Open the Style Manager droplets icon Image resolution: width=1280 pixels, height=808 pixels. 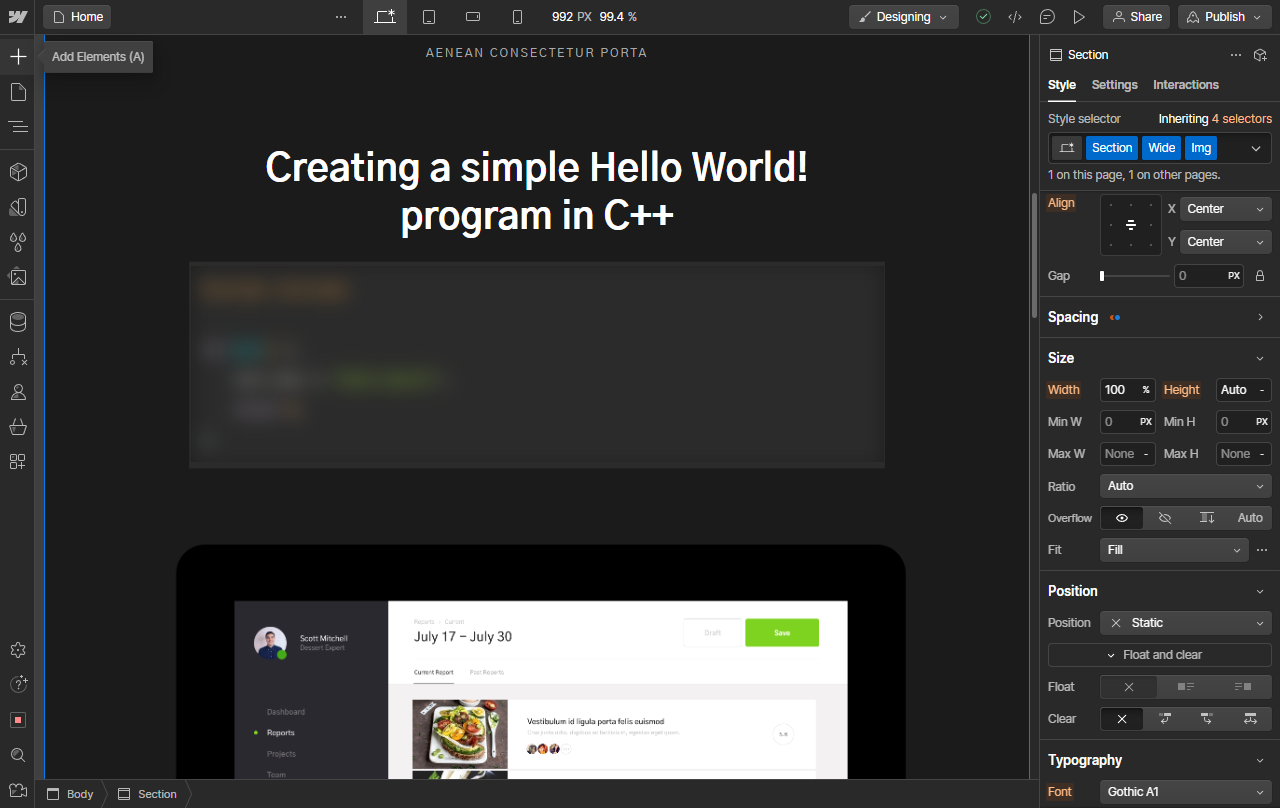point(18,242)
